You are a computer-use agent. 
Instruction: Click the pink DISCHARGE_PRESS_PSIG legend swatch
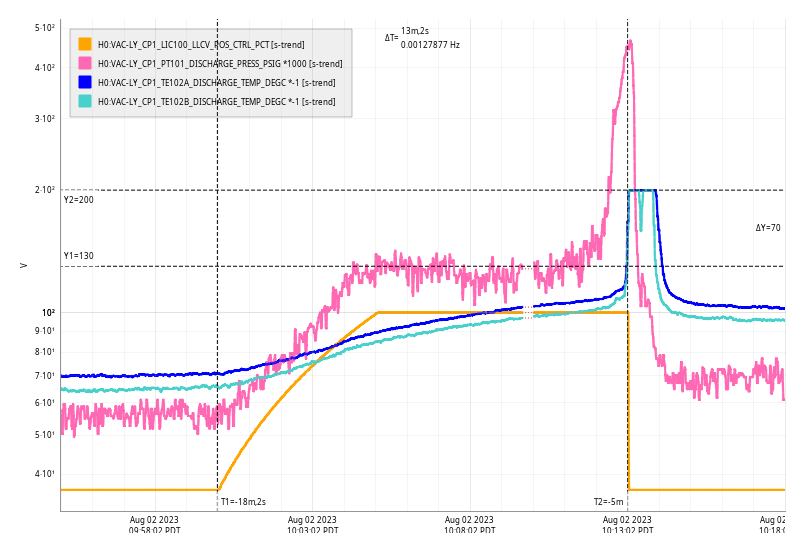point(85,63)
